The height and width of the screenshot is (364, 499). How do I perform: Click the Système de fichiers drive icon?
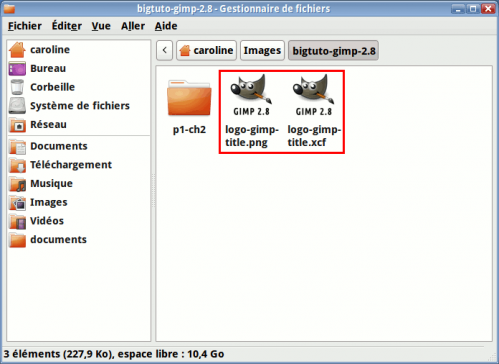click(17, 106)
